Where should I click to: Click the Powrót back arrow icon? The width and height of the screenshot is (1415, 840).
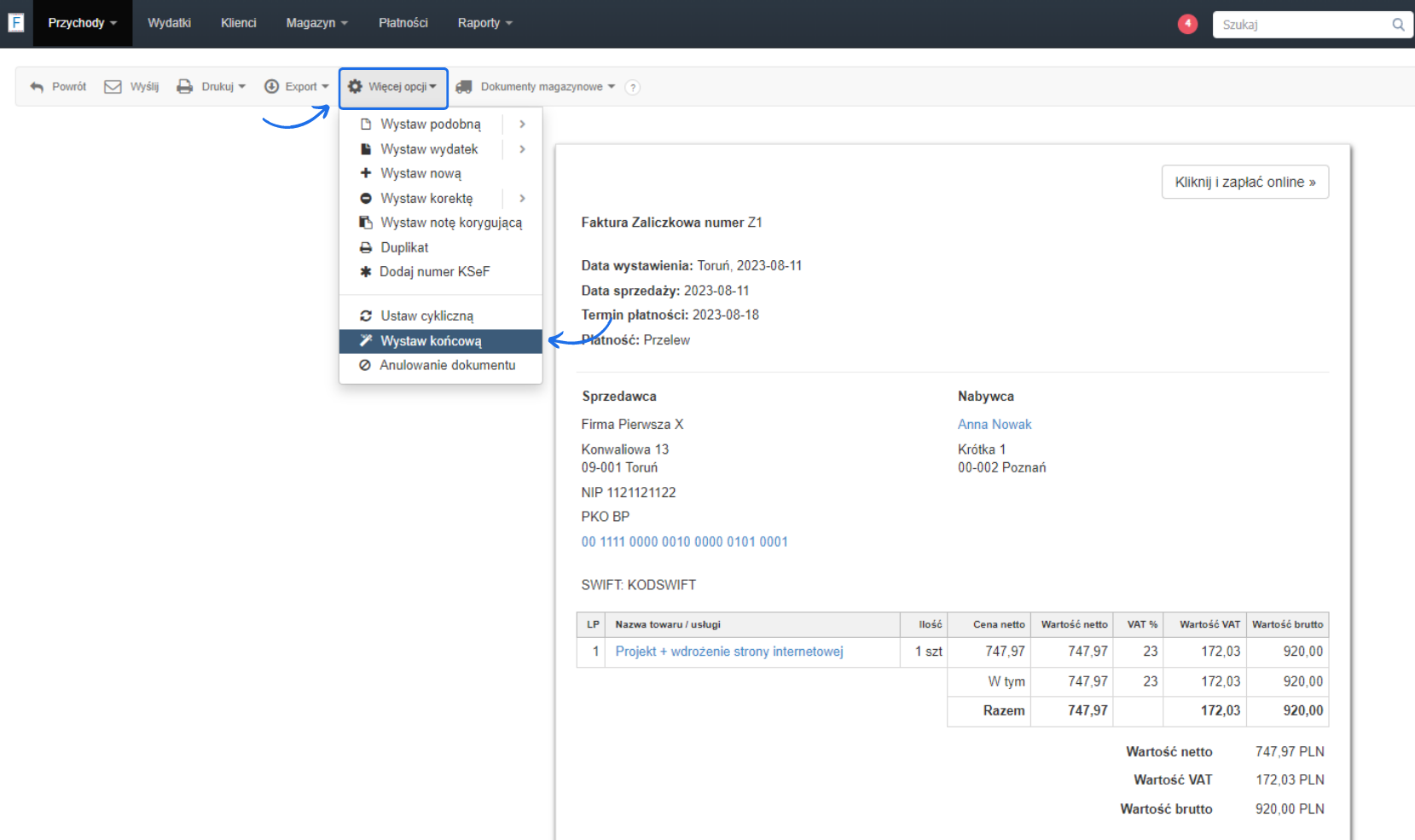[x=37, y=87]
